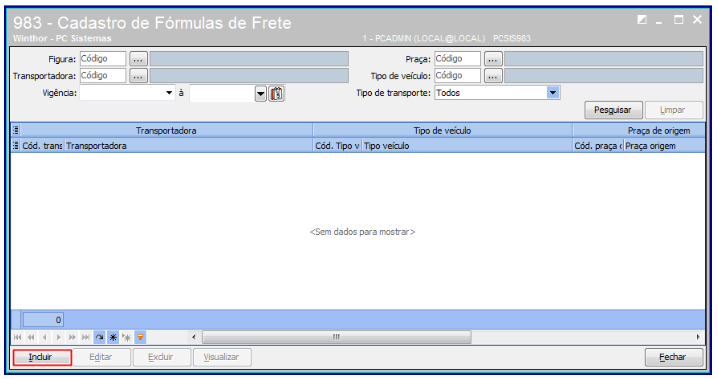The width and height of the screenshot is (718, 379).
Task: Sort by Cód. praça column header
Action: [x=598, y=146]
